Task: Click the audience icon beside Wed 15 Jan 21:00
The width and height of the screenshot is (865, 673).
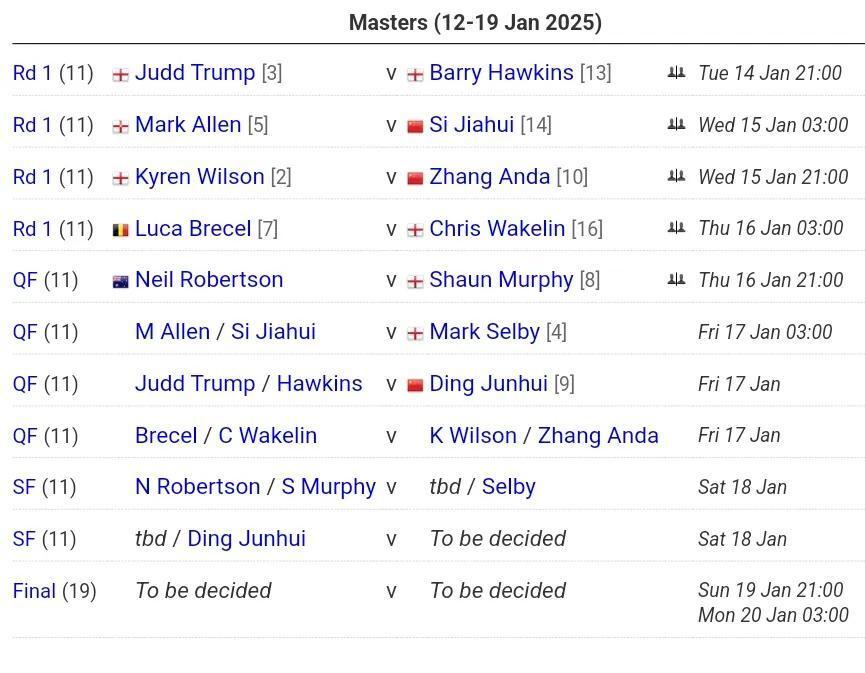Action: (x=676, y=177)
